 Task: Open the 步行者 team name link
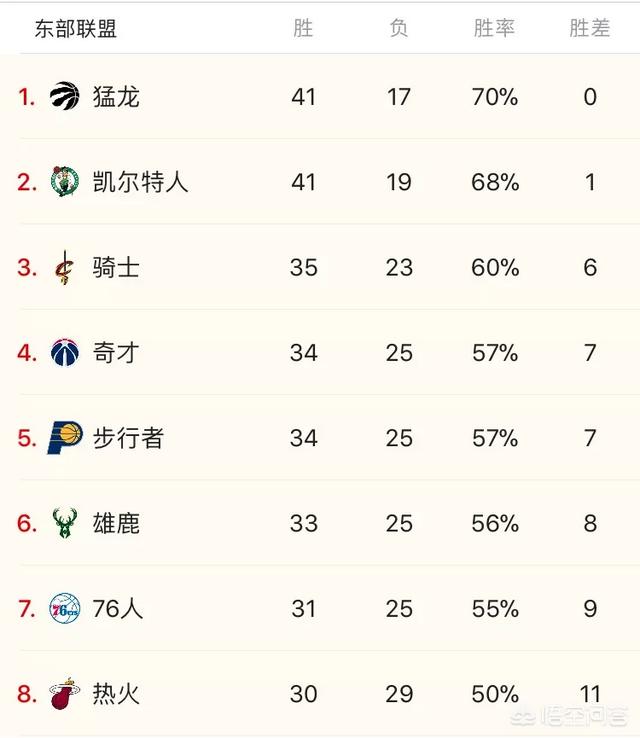pos(128,438)
